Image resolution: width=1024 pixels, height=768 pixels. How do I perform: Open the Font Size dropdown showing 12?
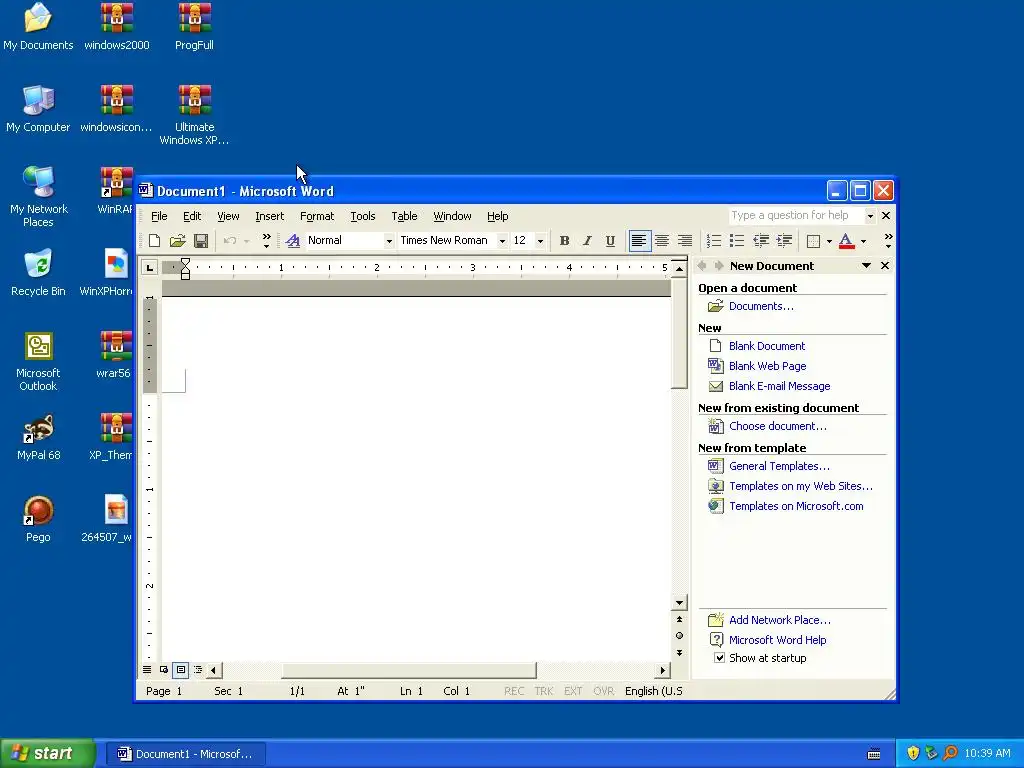[540, 241]
